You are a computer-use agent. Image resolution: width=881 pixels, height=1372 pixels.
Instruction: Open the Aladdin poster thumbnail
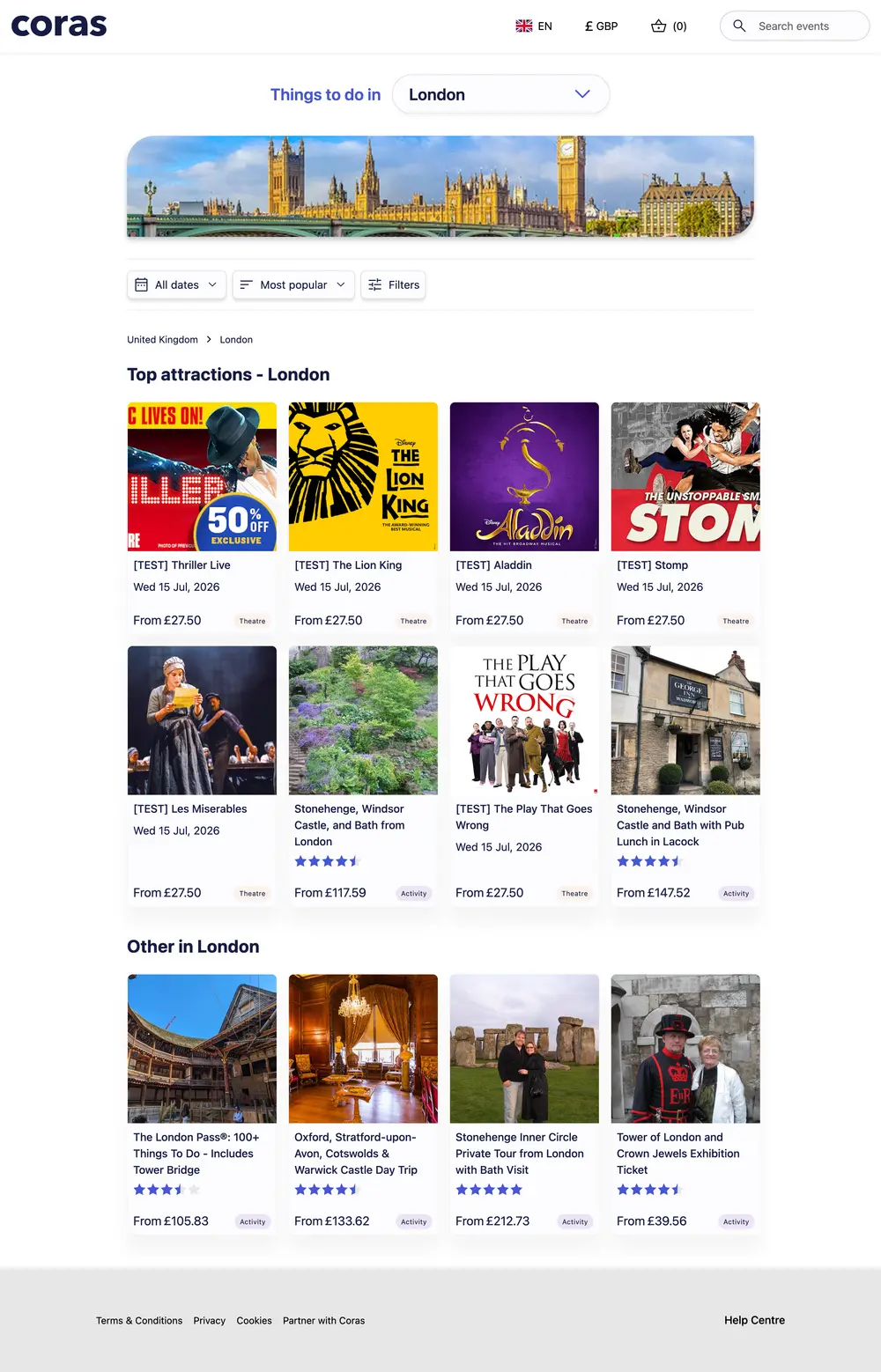(x=524, y=476)
